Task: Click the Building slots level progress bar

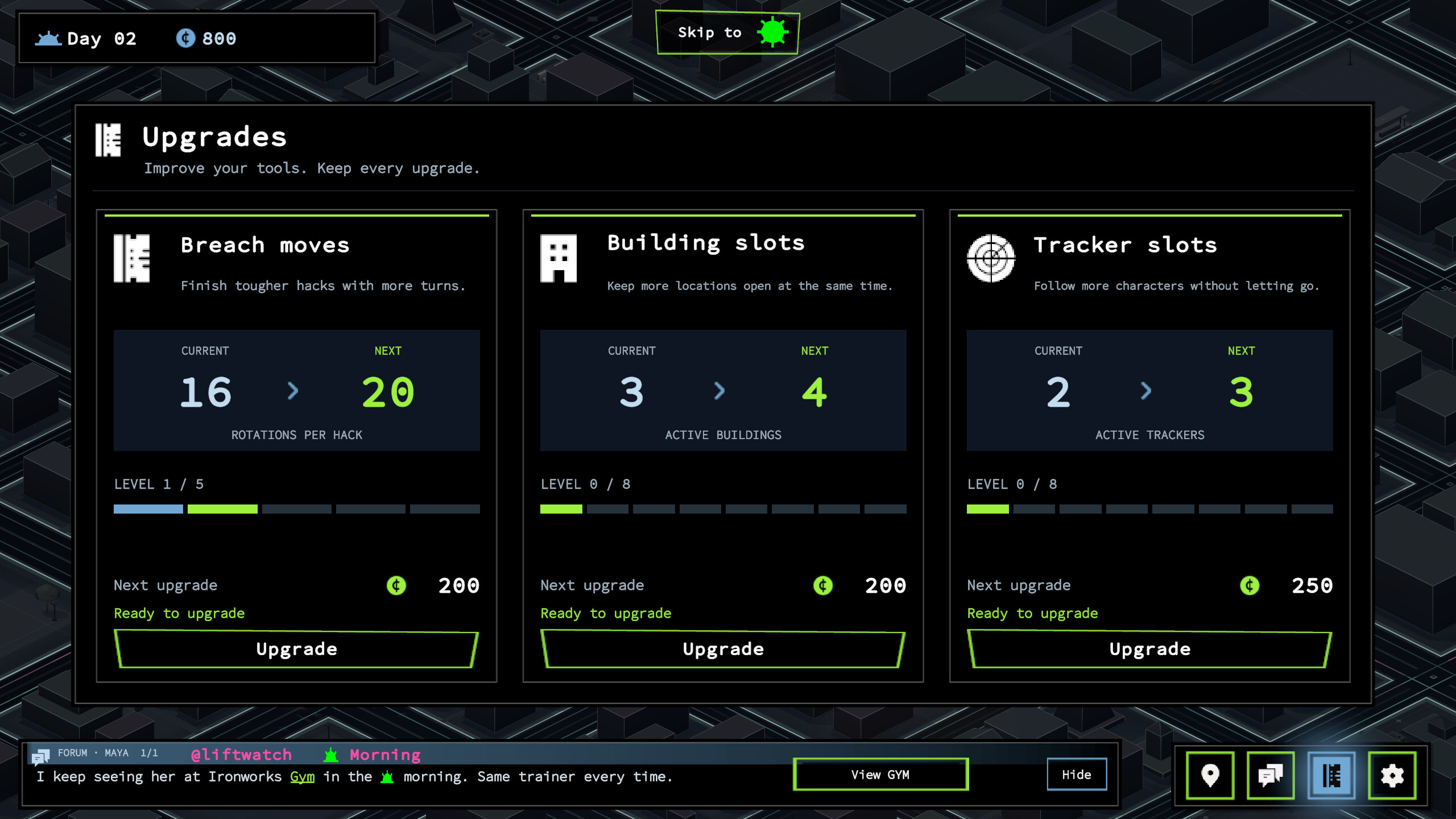Action: [723, 509]
